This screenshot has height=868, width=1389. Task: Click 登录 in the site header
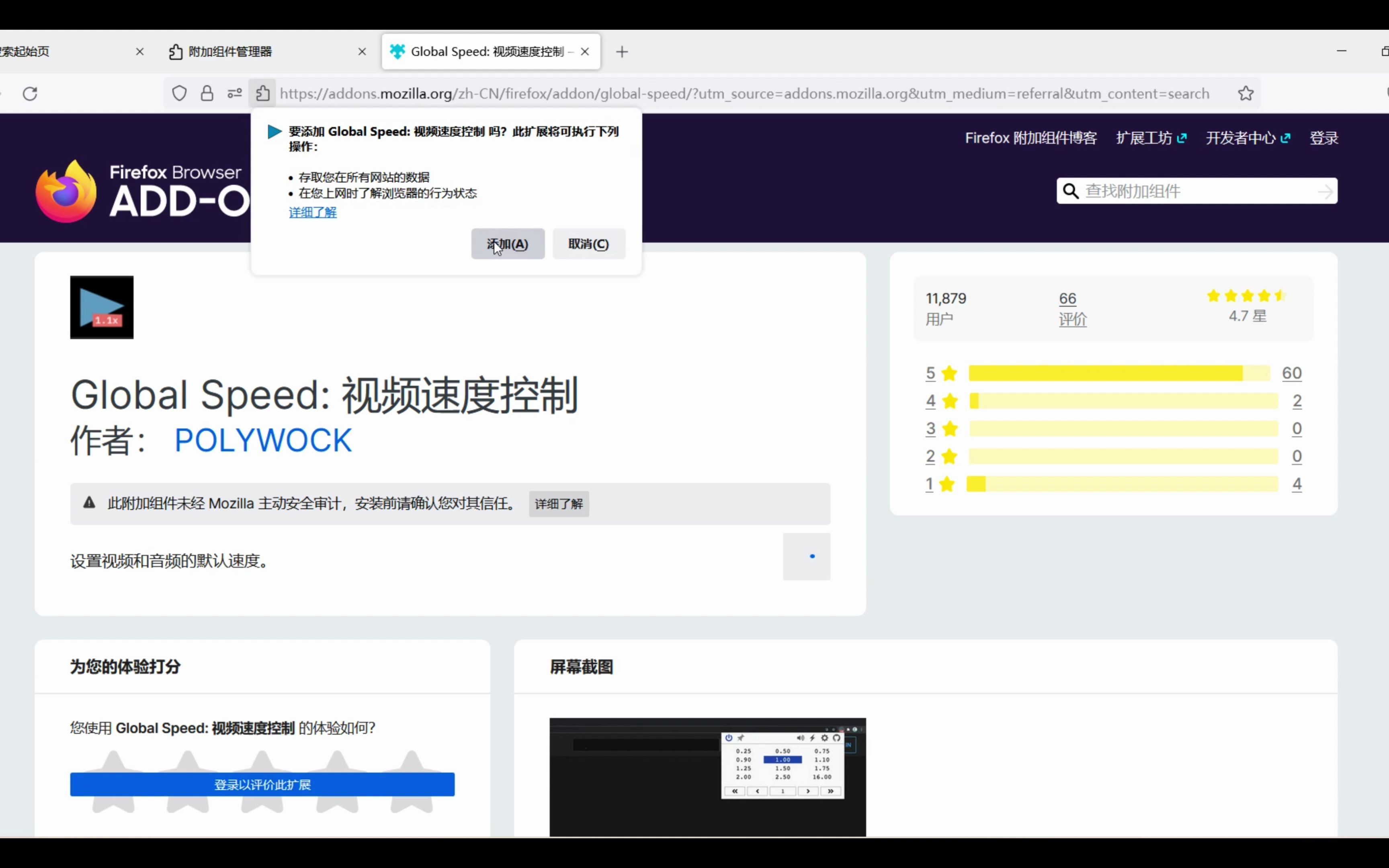[1323, 138]
